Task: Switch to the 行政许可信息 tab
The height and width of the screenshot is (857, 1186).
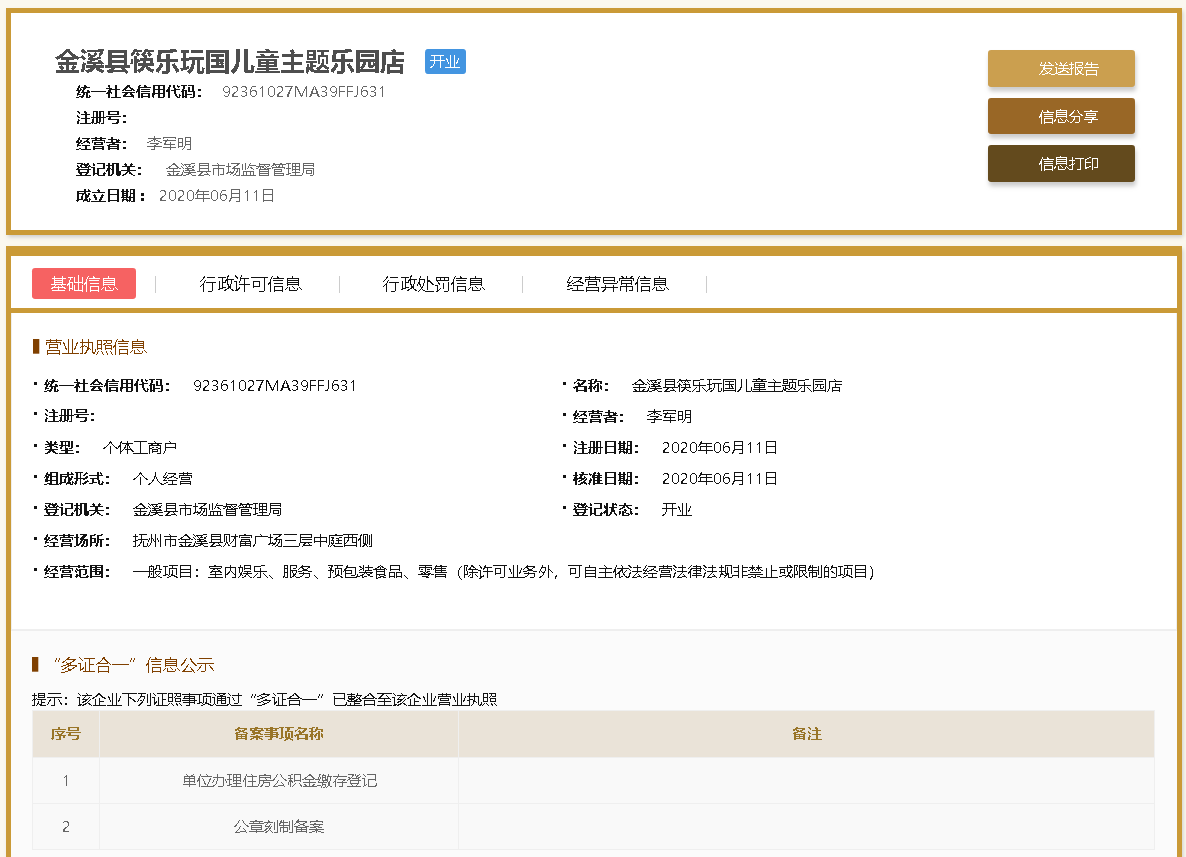Action: (250, 284)
